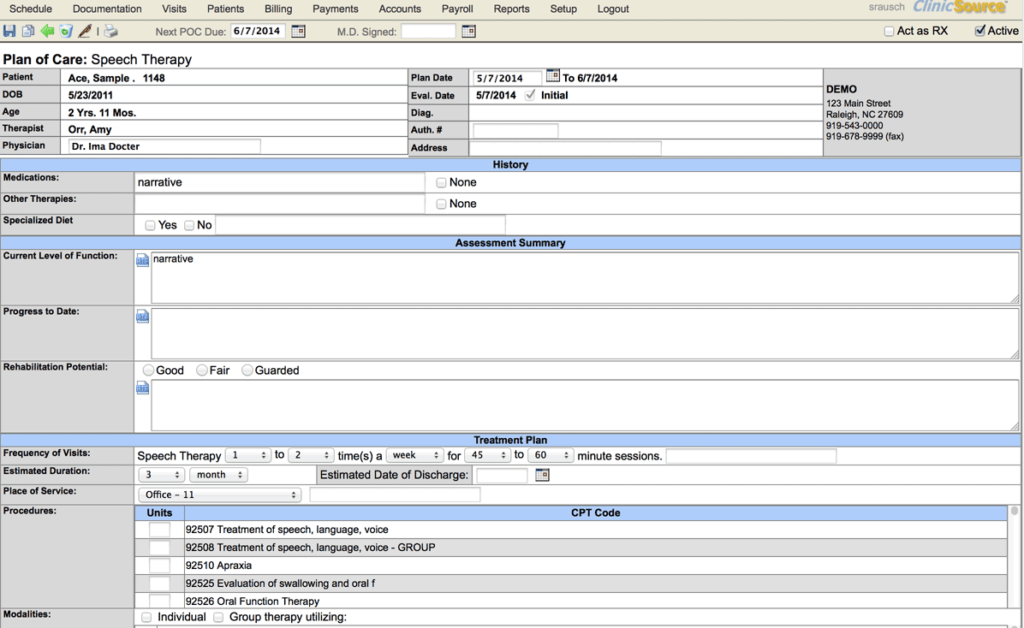1024x628 pixels.
Task: Open the Schedule menu
Action: coord(31,9)
